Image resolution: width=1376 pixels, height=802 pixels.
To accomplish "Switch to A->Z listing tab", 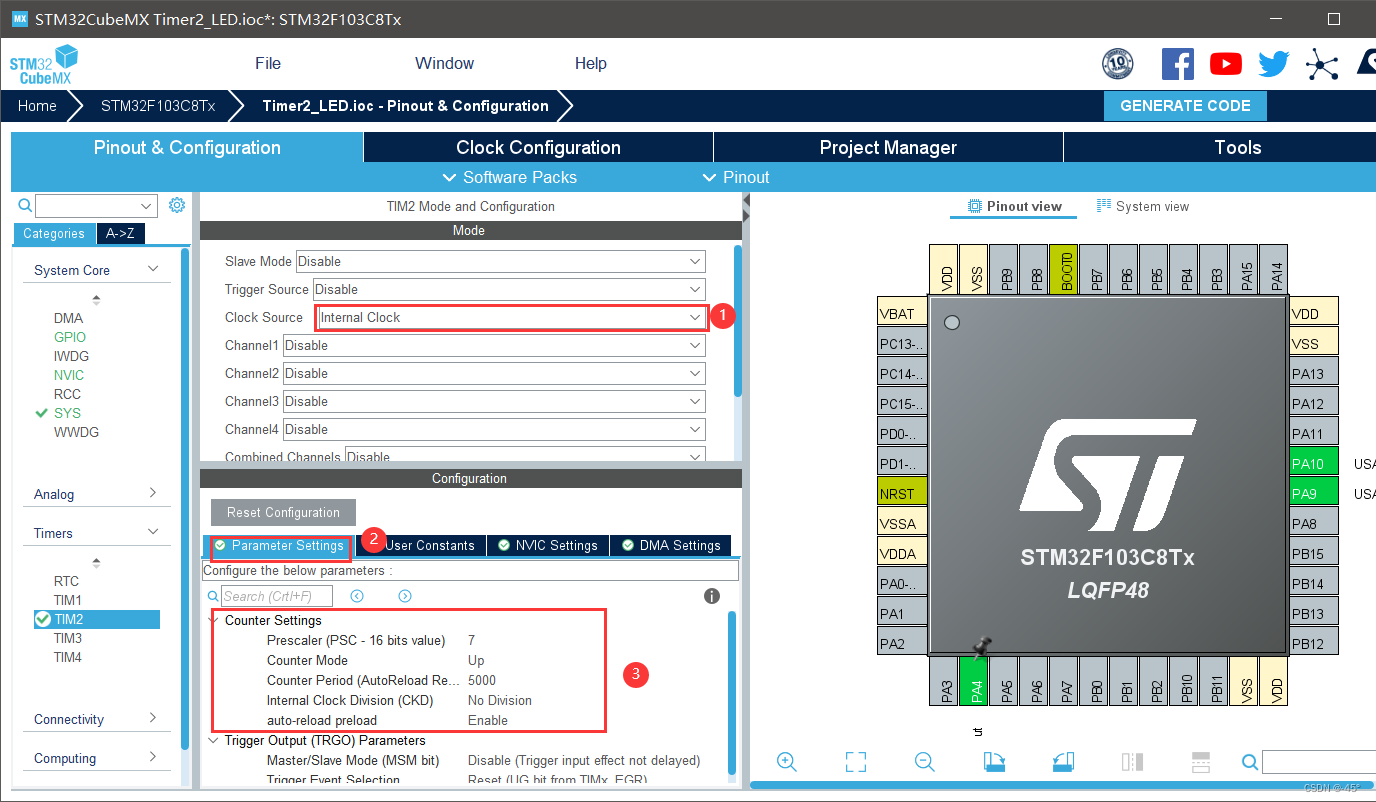I will 120,233.
